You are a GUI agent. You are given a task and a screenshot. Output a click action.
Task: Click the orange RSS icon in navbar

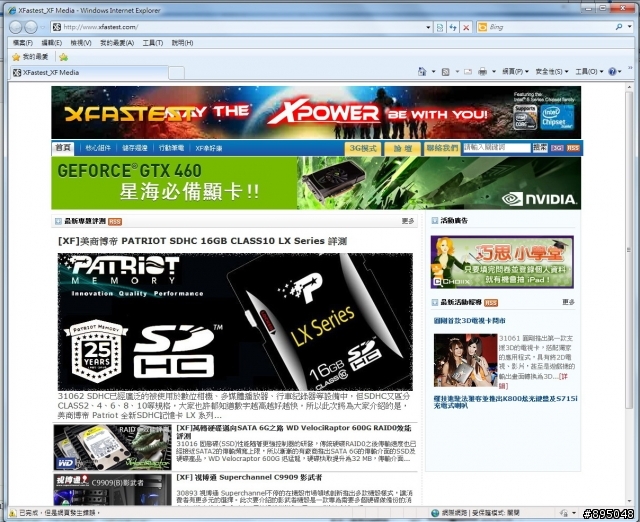pos(573,148)
